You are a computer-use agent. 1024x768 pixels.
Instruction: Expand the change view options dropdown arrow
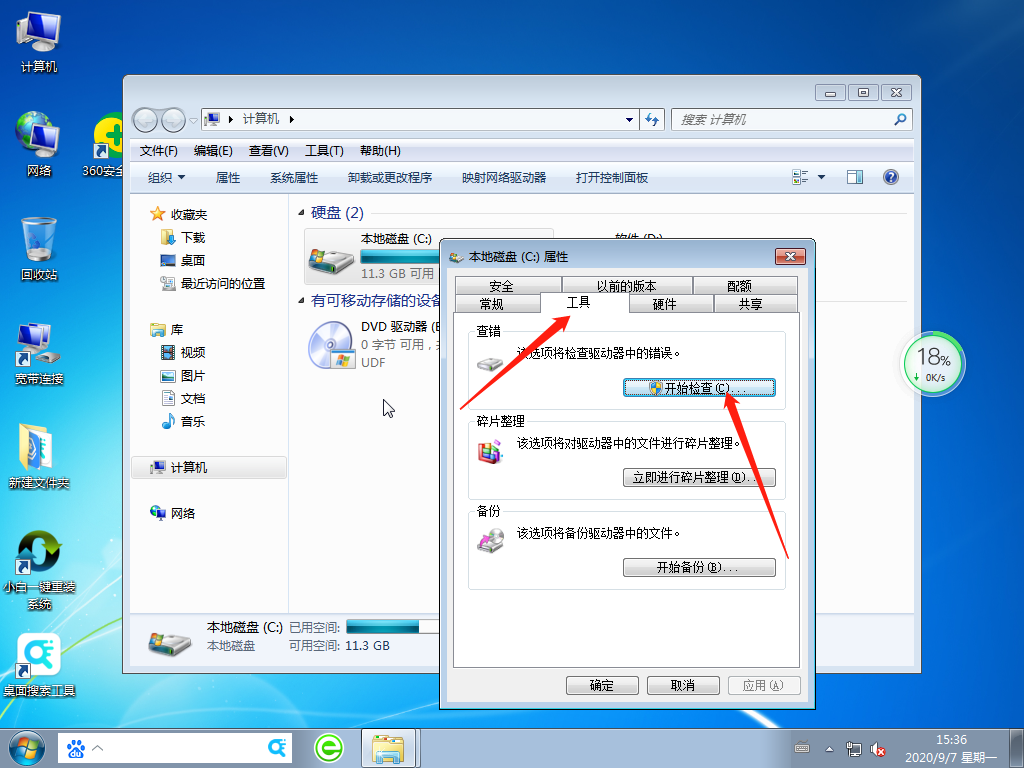pos(822,177)
